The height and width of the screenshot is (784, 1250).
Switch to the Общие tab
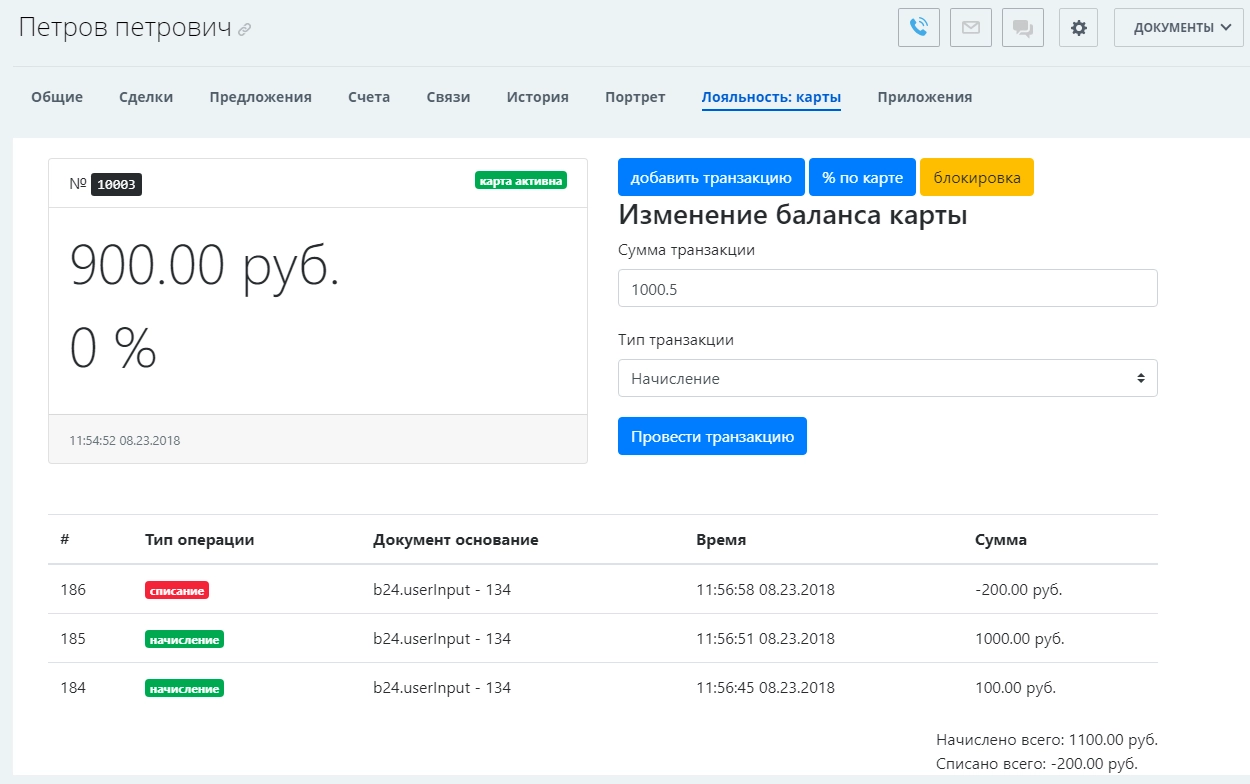[57, 97]
